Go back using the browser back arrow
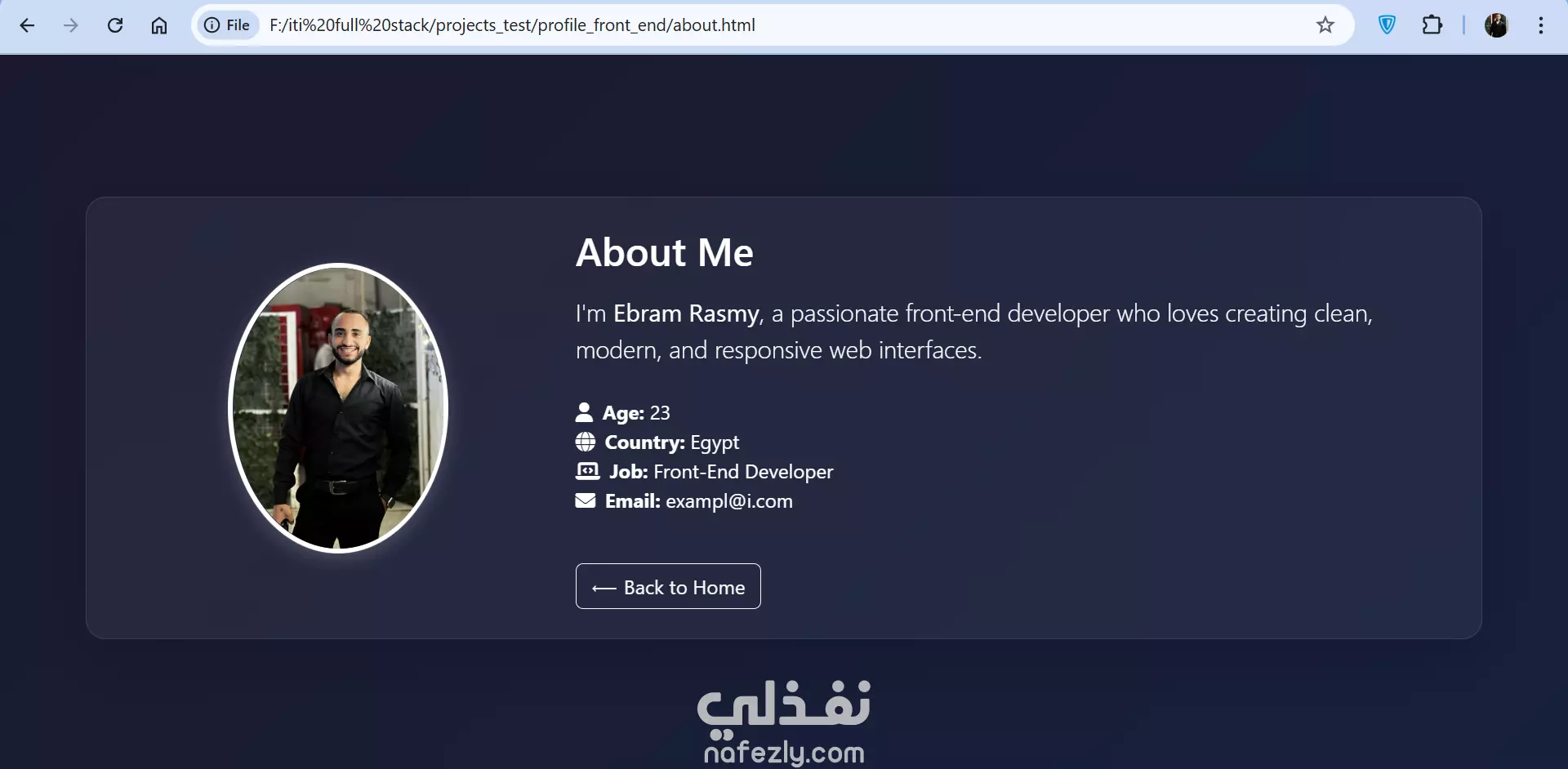Image resolution: width=1568 pixels, height=769 pixels. pyautogui.click(x=27, y=25)
